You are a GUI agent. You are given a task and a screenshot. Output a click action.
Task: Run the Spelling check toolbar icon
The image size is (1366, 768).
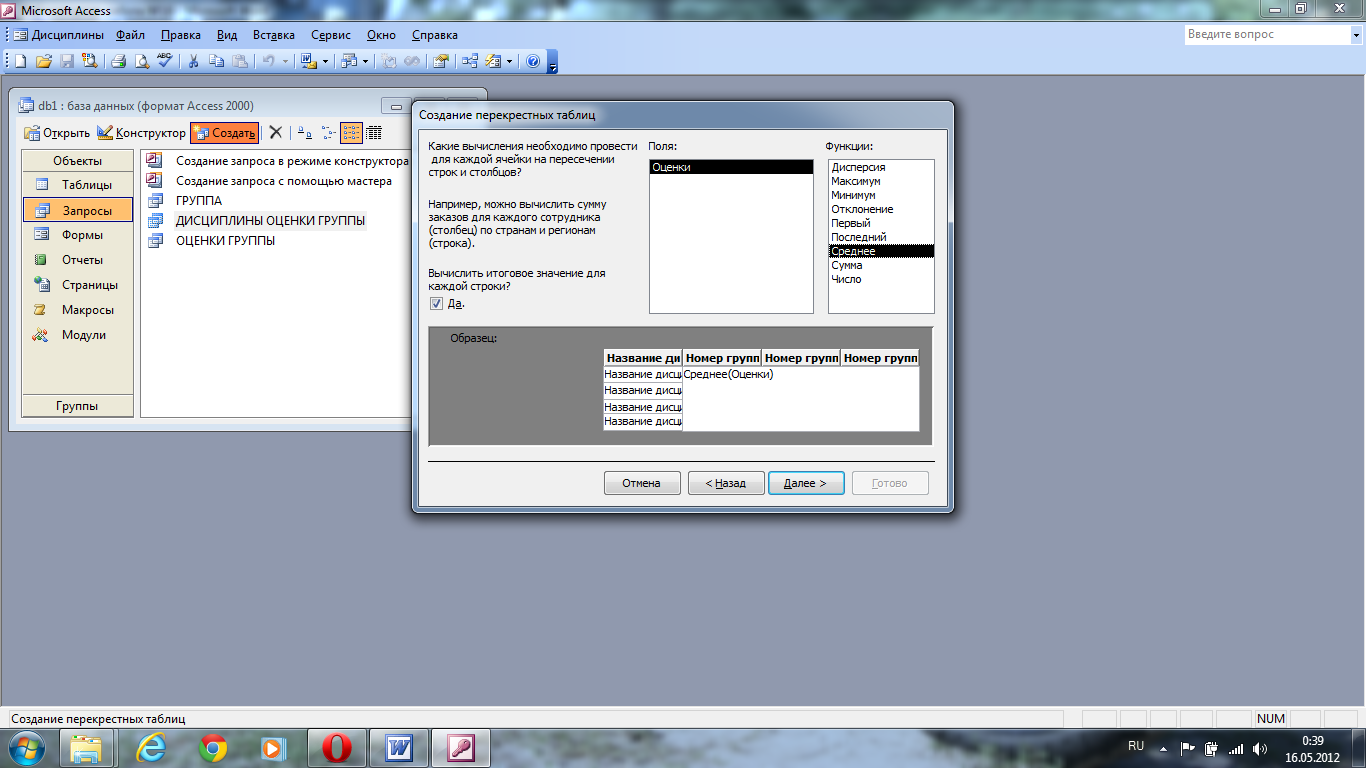[165, 61]
